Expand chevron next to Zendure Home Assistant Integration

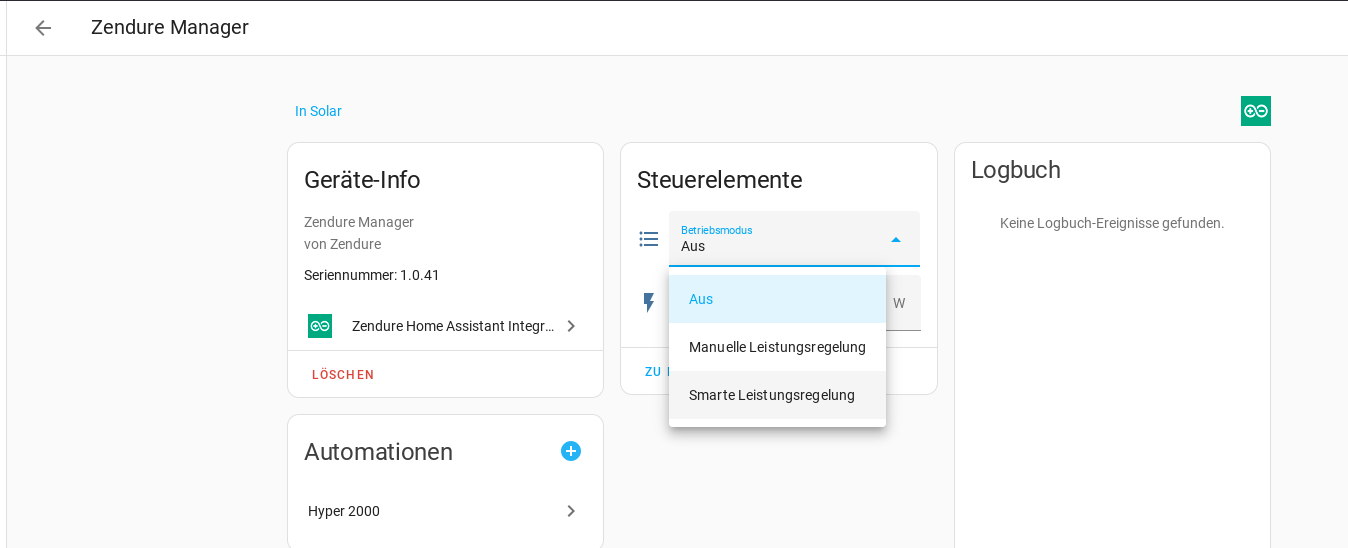pos(571,326)
